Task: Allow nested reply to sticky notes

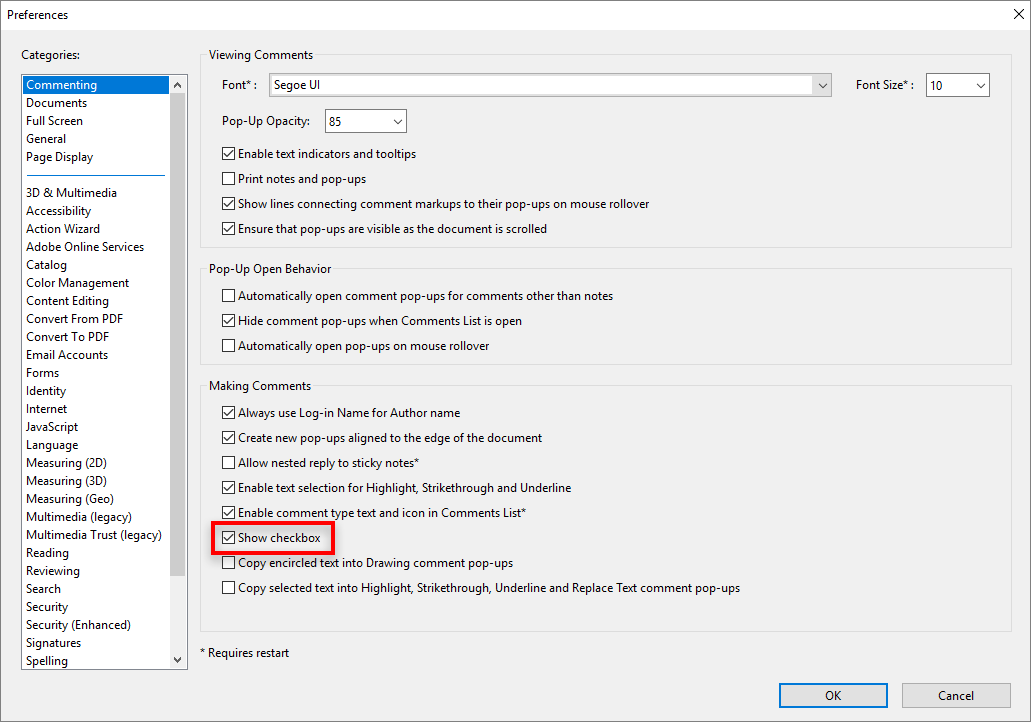Action: click(x=228, y=463)
